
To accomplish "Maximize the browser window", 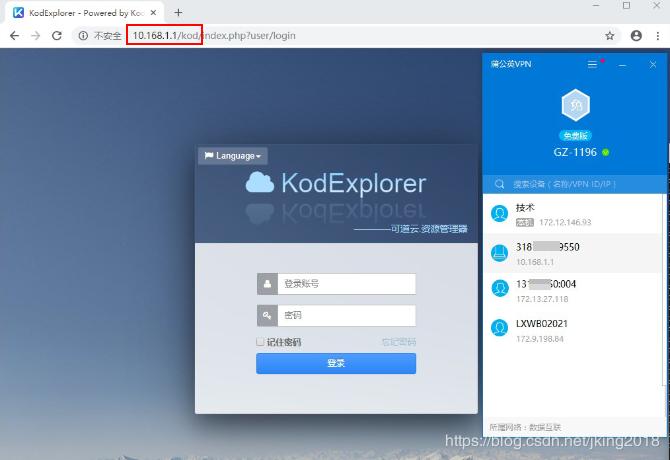I will pyautogui.click(x=626, y=6).
